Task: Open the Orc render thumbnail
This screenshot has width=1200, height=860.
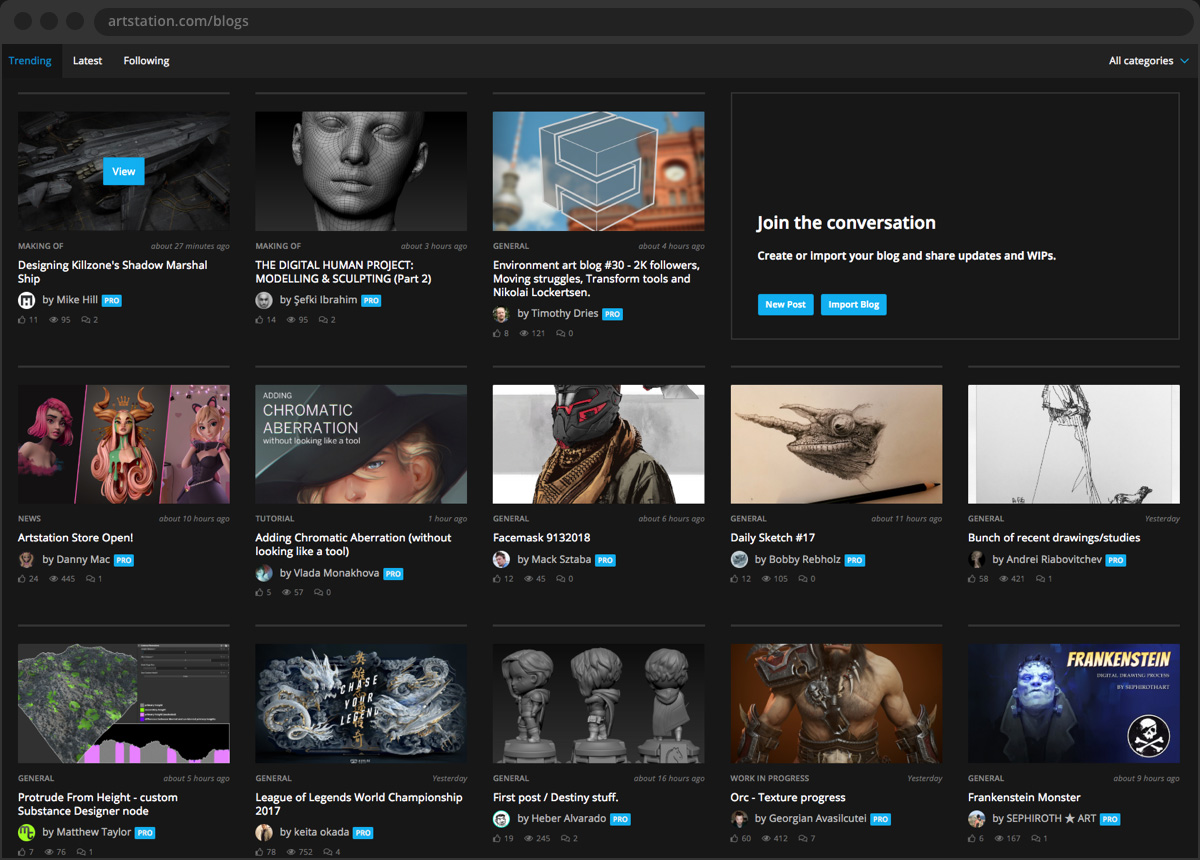Action: pos(836,703)
